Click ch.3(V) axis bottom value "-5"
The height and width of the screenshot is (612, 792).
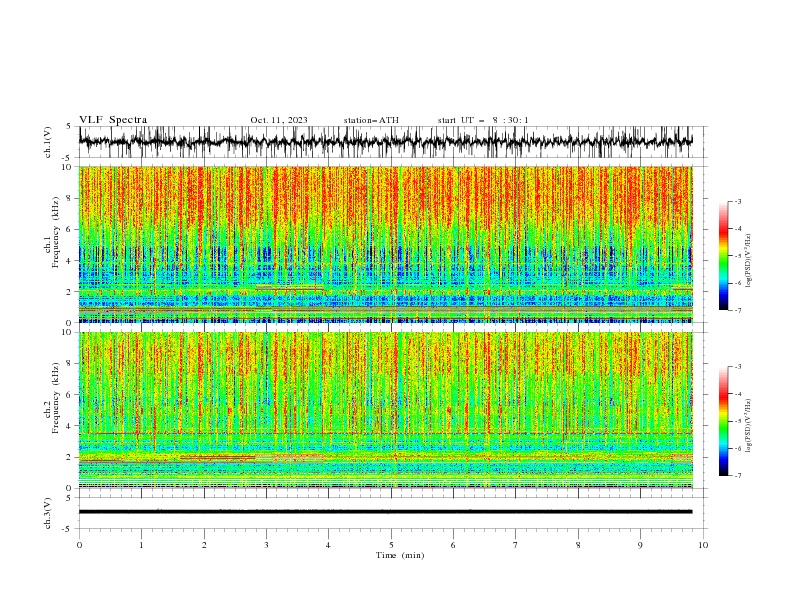[68, 529]
